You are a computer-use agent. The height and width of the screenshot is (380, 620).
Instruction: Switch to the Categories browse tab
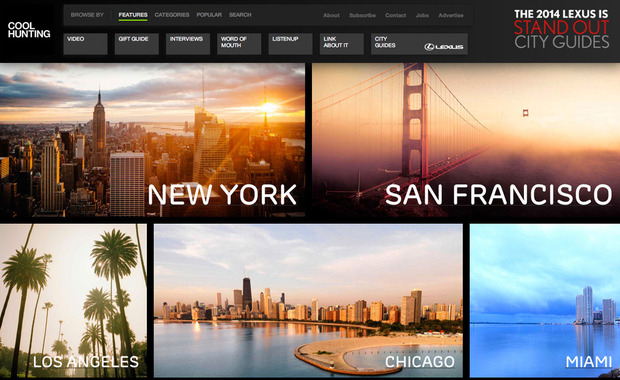pos(172,15)
